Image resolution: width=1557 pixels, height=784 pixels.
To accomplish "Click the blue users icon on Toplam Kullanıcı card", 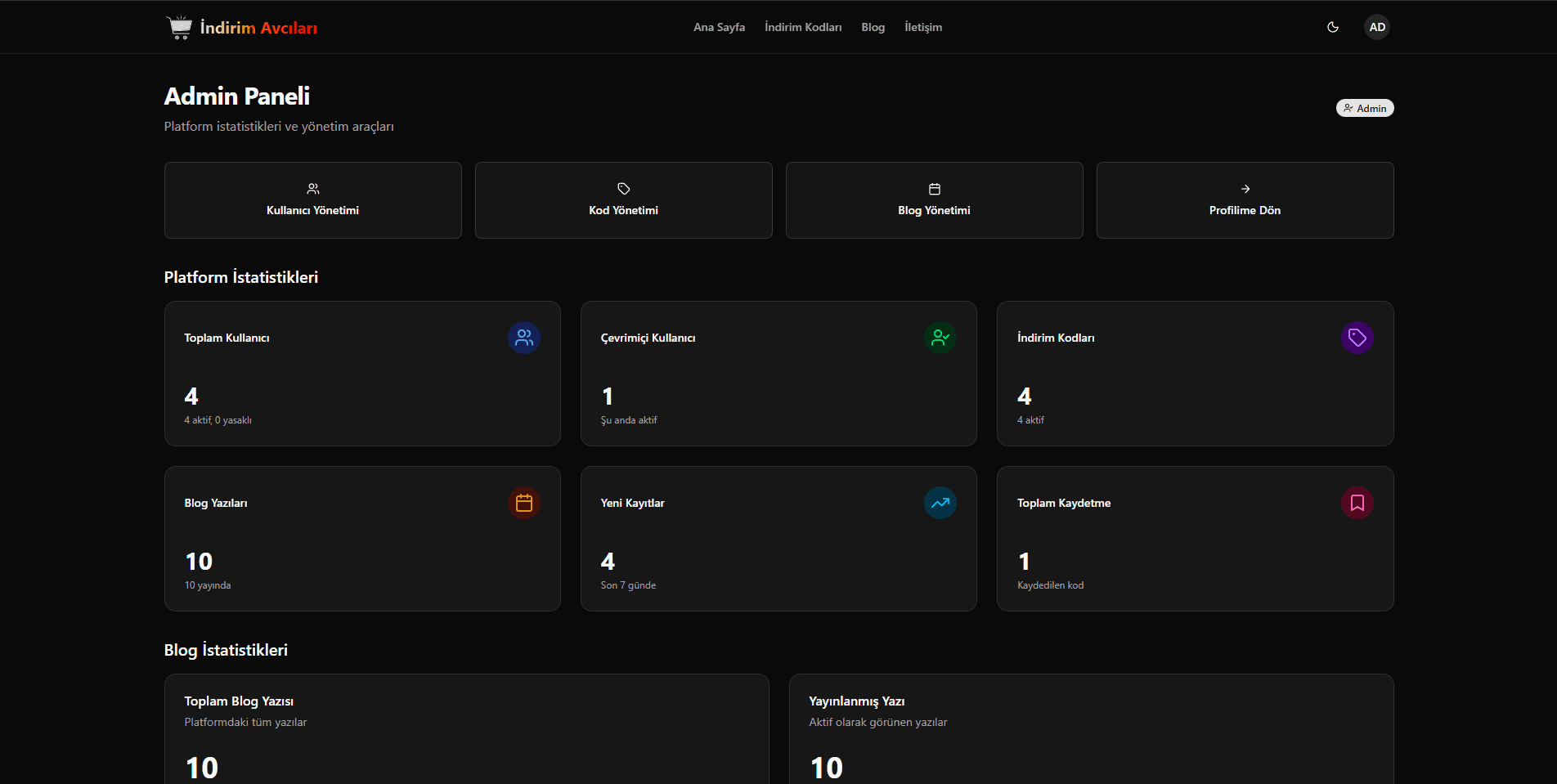I will point(523,338).
